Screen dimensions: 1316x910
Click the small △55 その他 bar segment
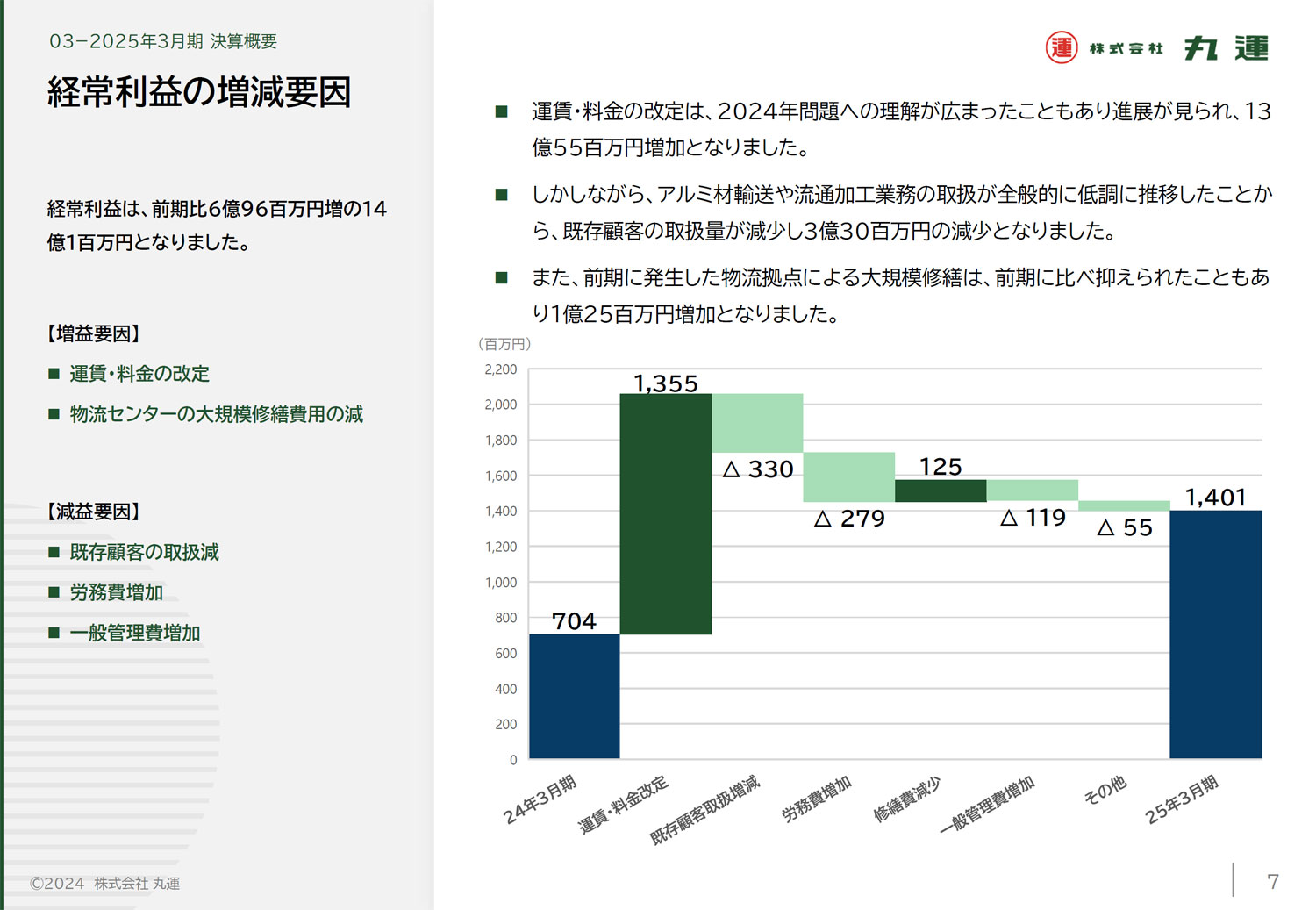1124,505
